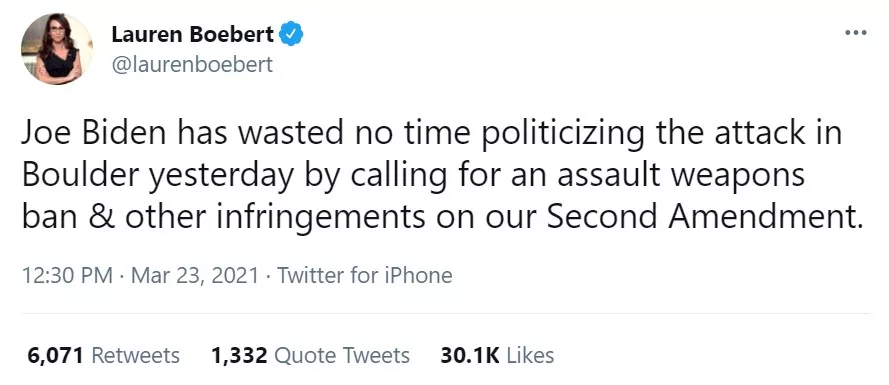
Task: Click the word yesterday in tweet
Action: (221, 177)
